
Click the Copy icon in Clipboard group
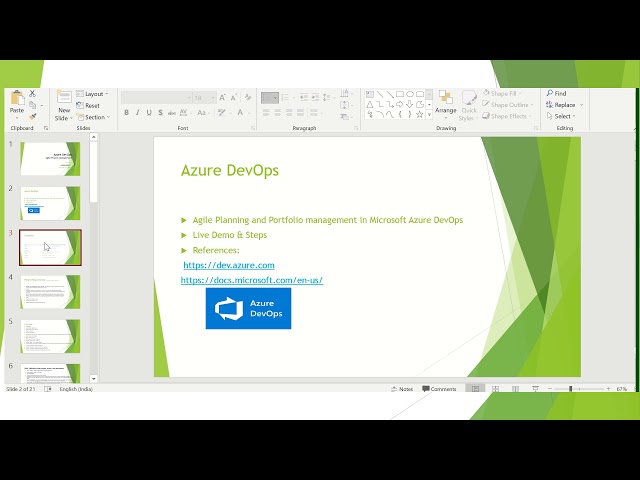[33, 105]
